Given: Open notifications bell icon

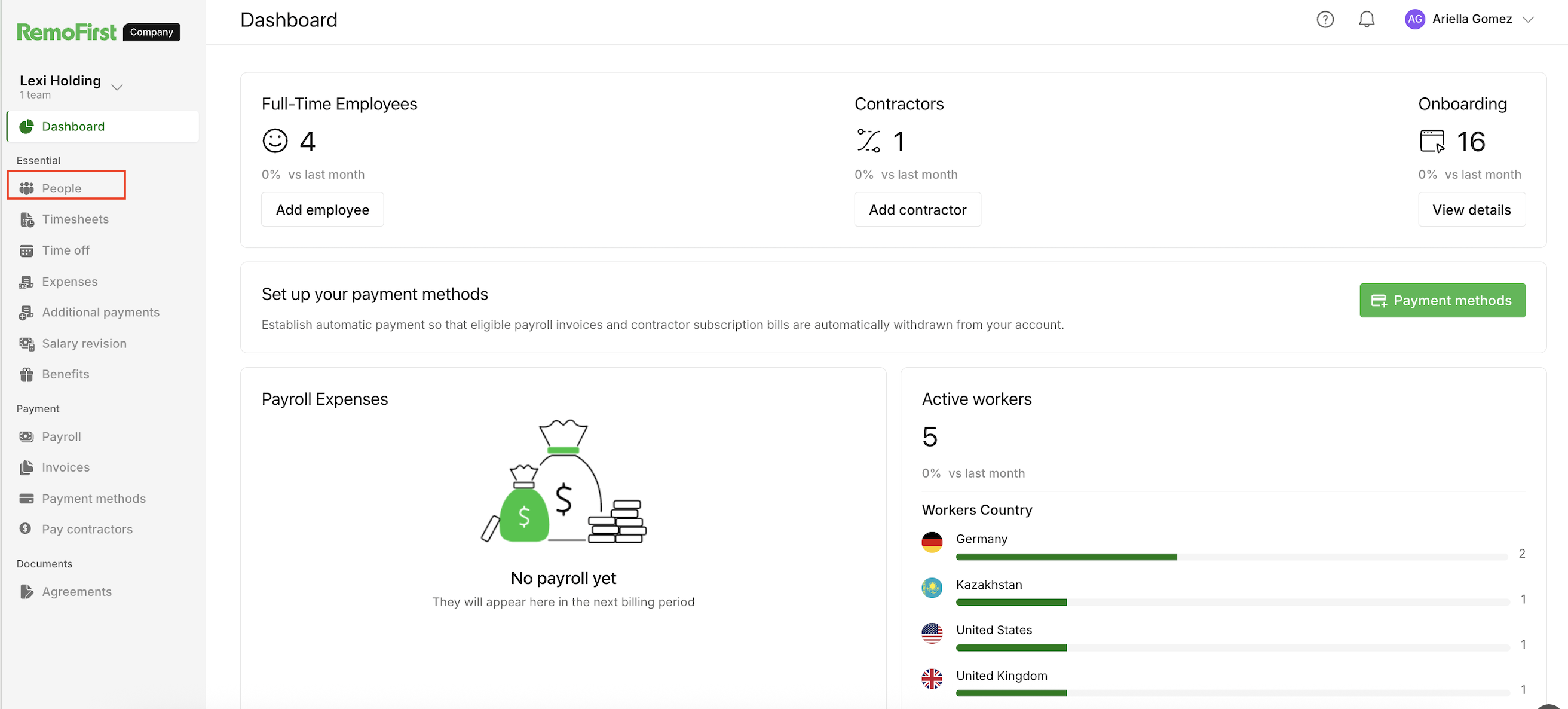Looking at the screenshot, I should 1367,20.
